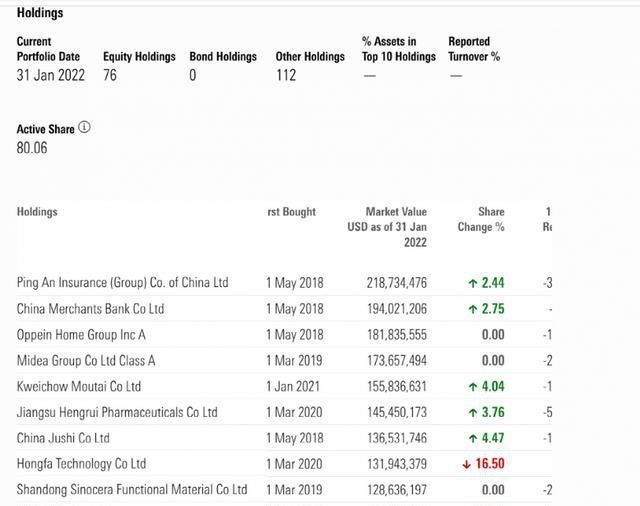This screenshot has height=506, width=640.
Task: Open Hongfa Technology Co Ltd holding
Action: coord(81,464)
